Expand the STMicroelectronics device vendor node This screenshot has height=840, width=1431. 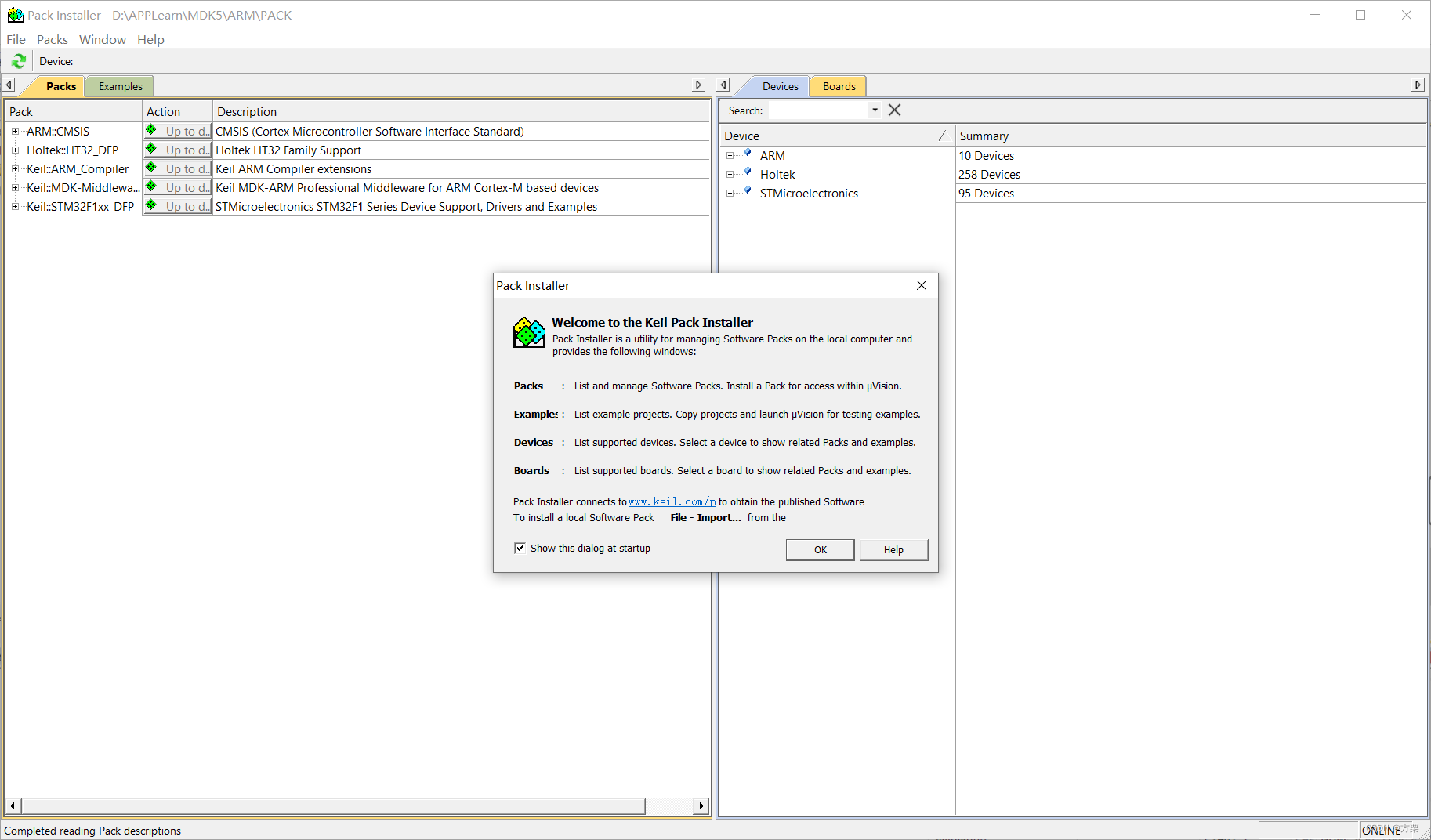click(730, 194)
